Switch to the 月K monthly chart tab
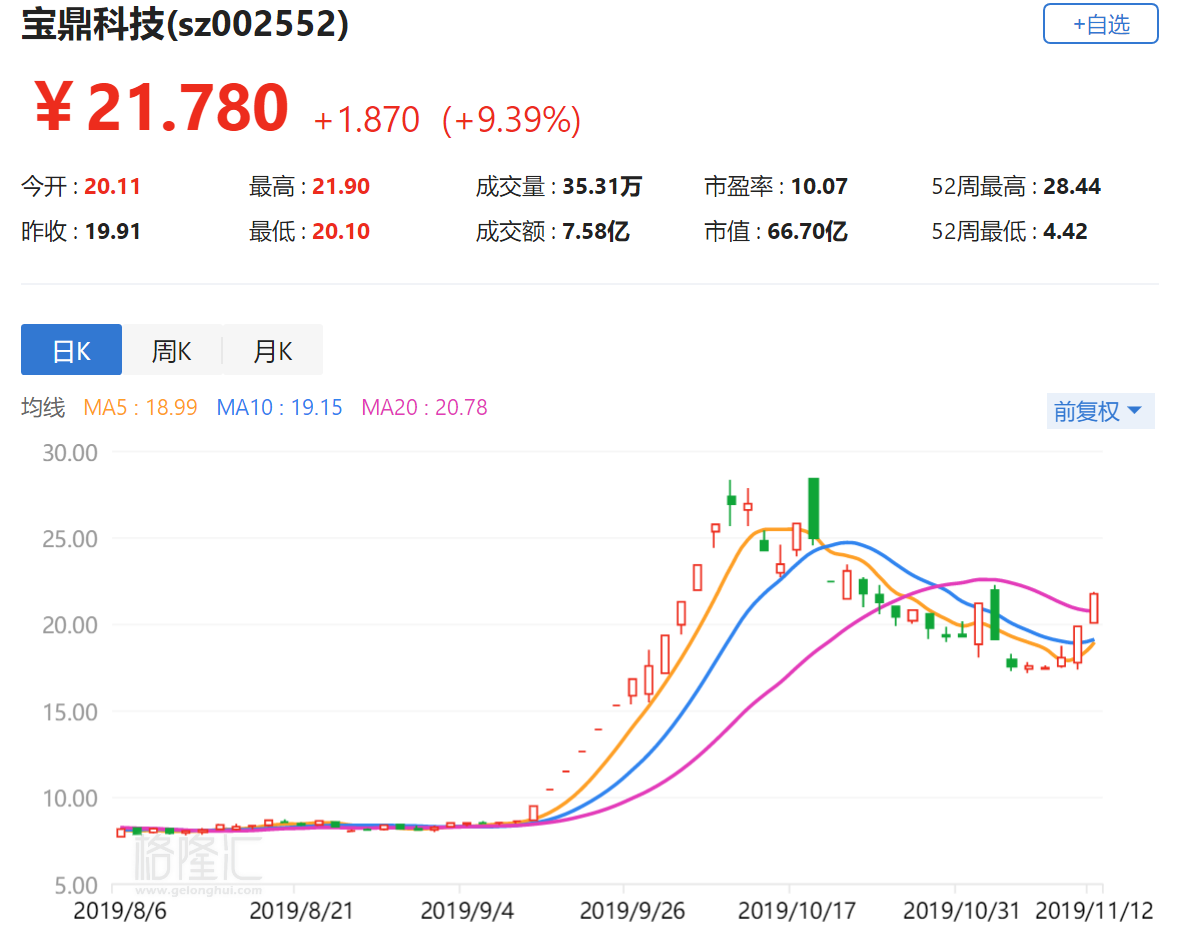Image resolution: width=1185 pixels, height=930 pixels. click(273, 350)
